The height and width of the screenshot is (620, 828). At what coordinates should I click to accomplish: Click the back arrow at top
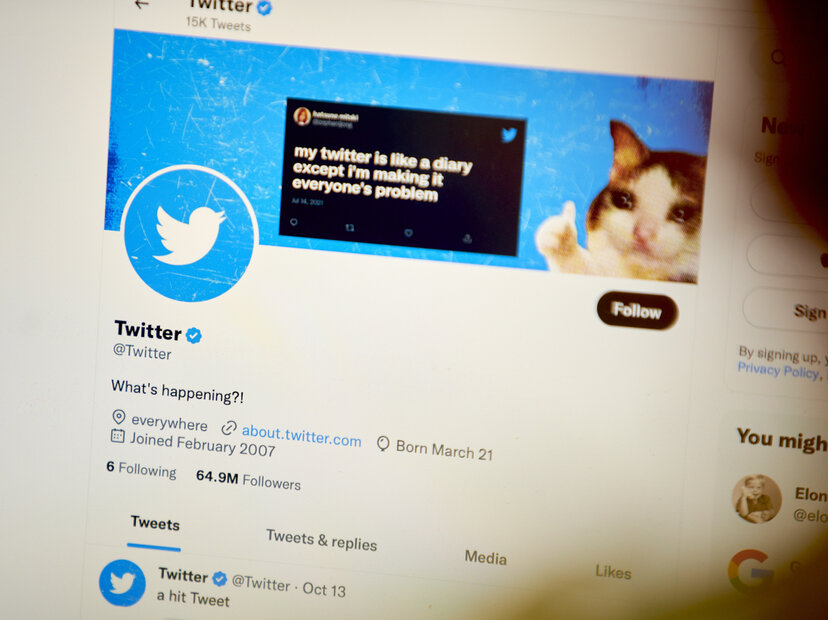click(140, 5)
